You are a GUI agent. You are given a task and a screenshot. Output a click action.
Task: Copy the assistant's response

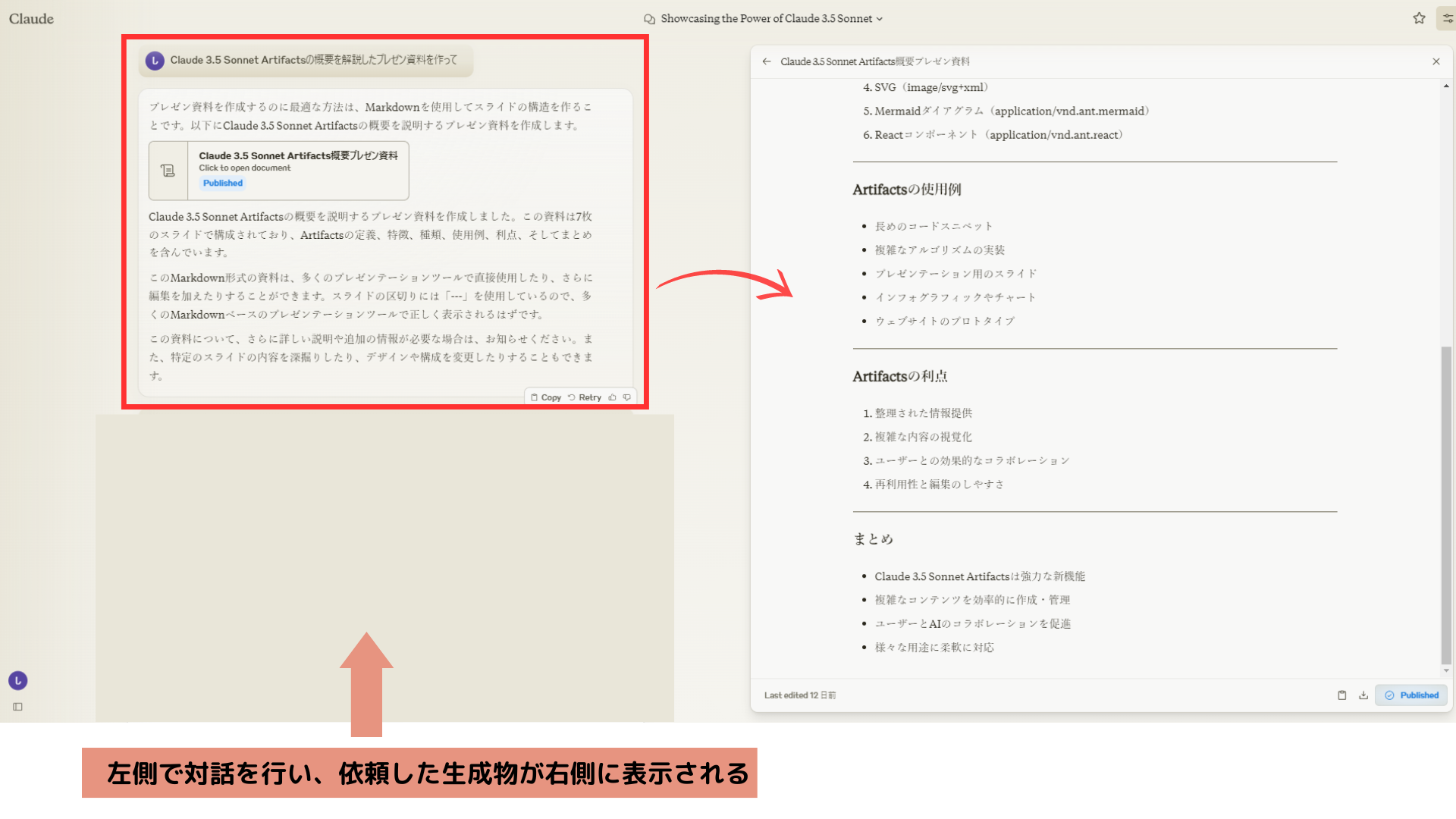pyautogui.click(x=546, y=397)
